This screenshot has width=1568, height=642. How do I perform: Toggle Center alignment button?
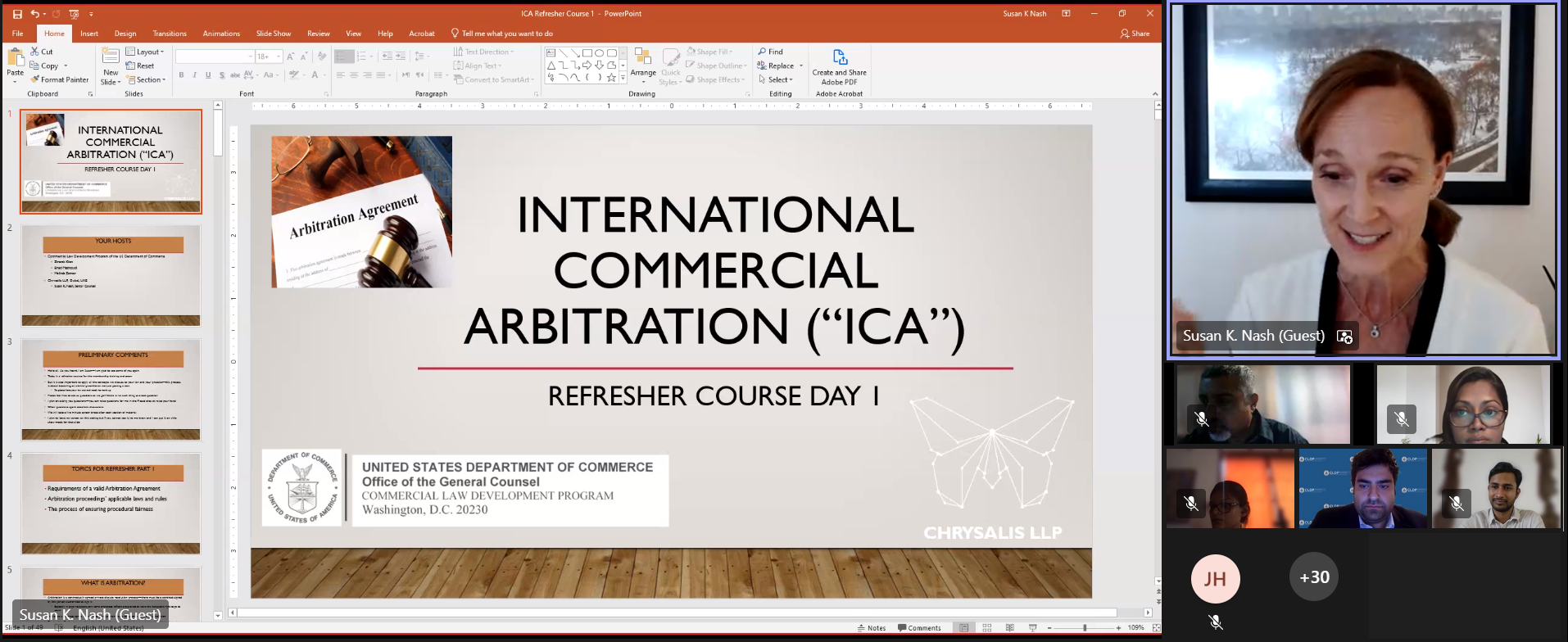354,75
